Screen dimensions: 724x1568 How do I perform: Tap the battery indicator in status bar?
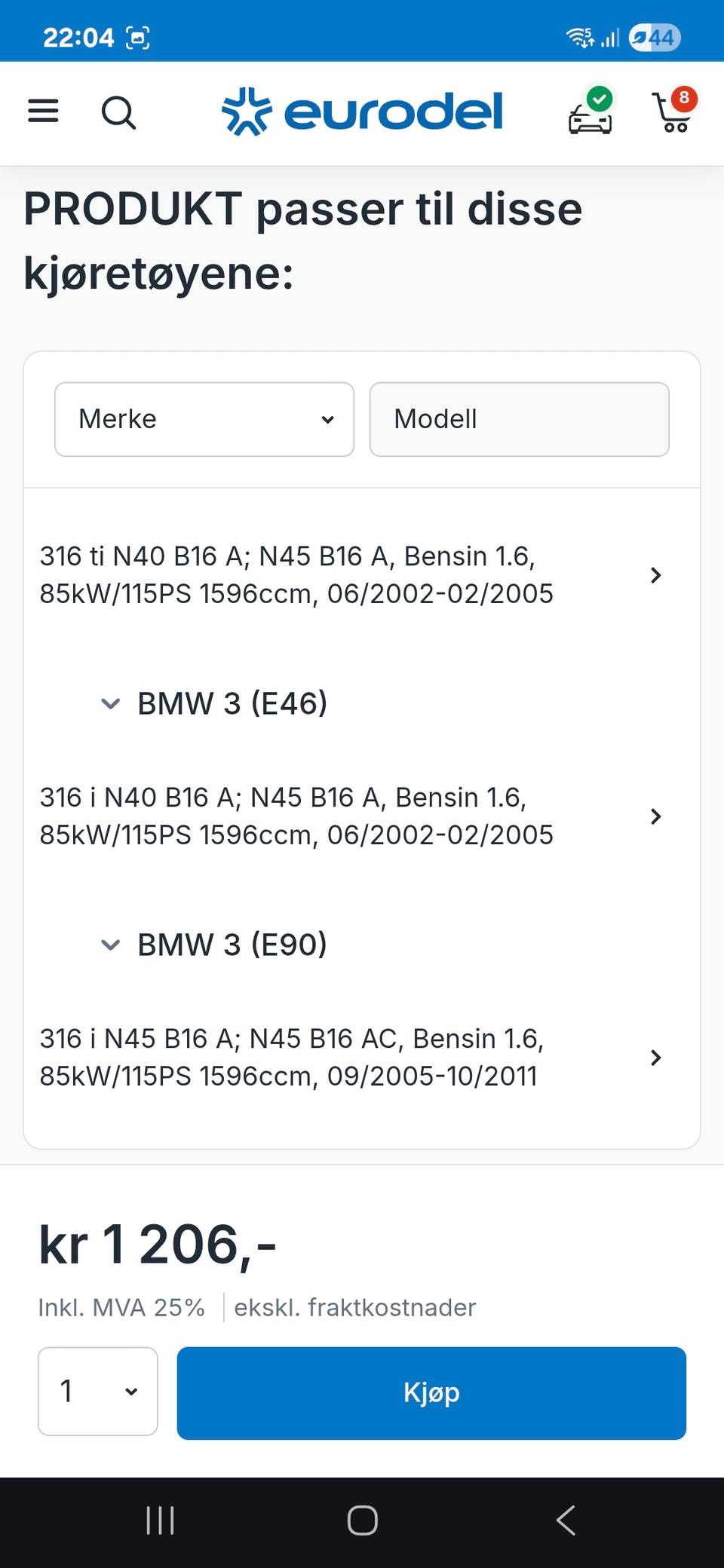(x=655, y=37)
